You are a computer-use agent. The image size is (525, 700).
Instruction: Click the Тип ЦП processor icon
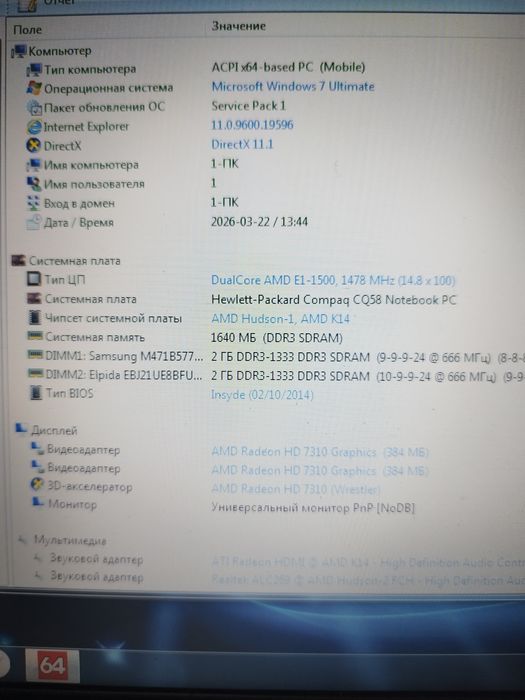pos(34,279)
